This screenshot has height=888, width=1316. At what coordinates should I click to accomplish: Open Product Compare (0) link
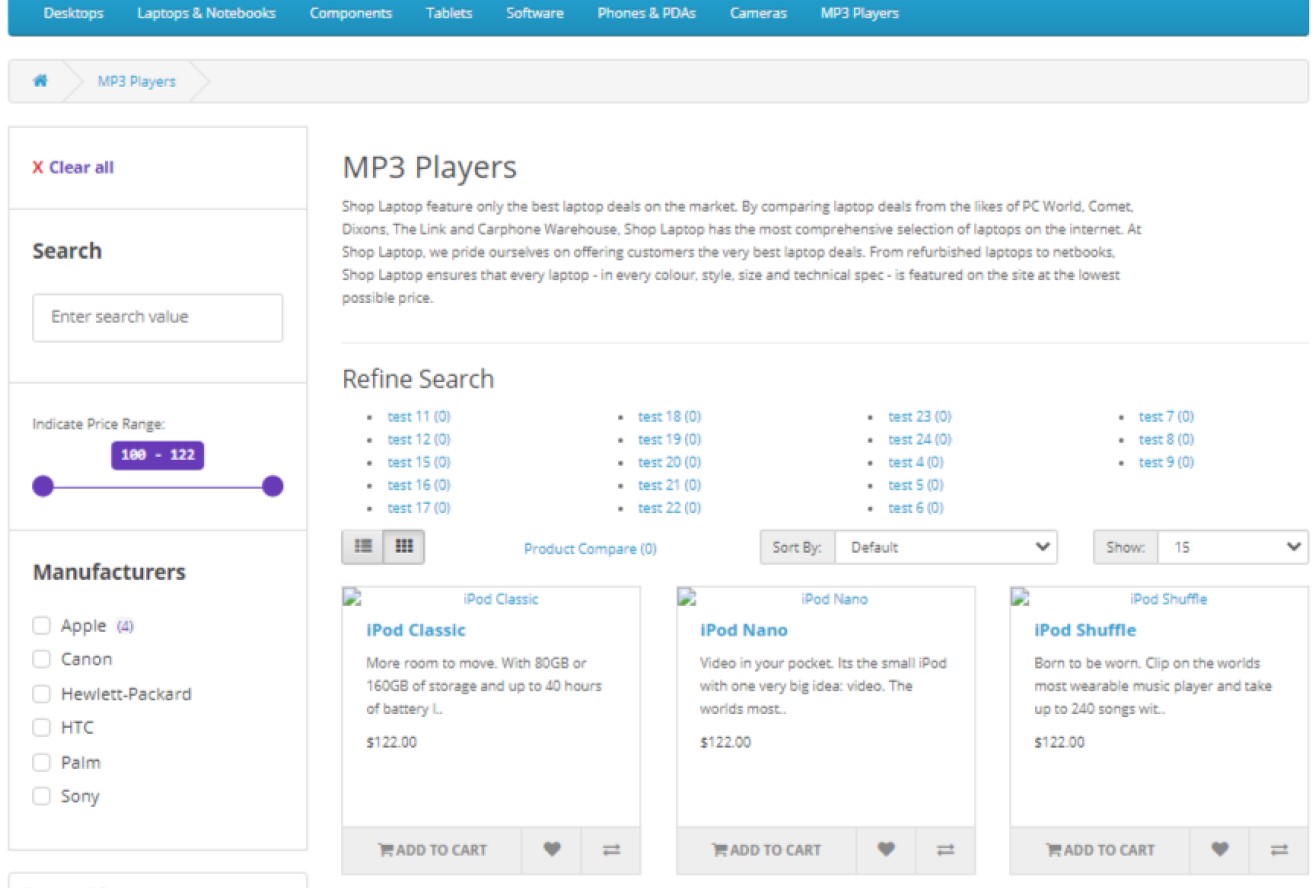(x=590, y=549)
